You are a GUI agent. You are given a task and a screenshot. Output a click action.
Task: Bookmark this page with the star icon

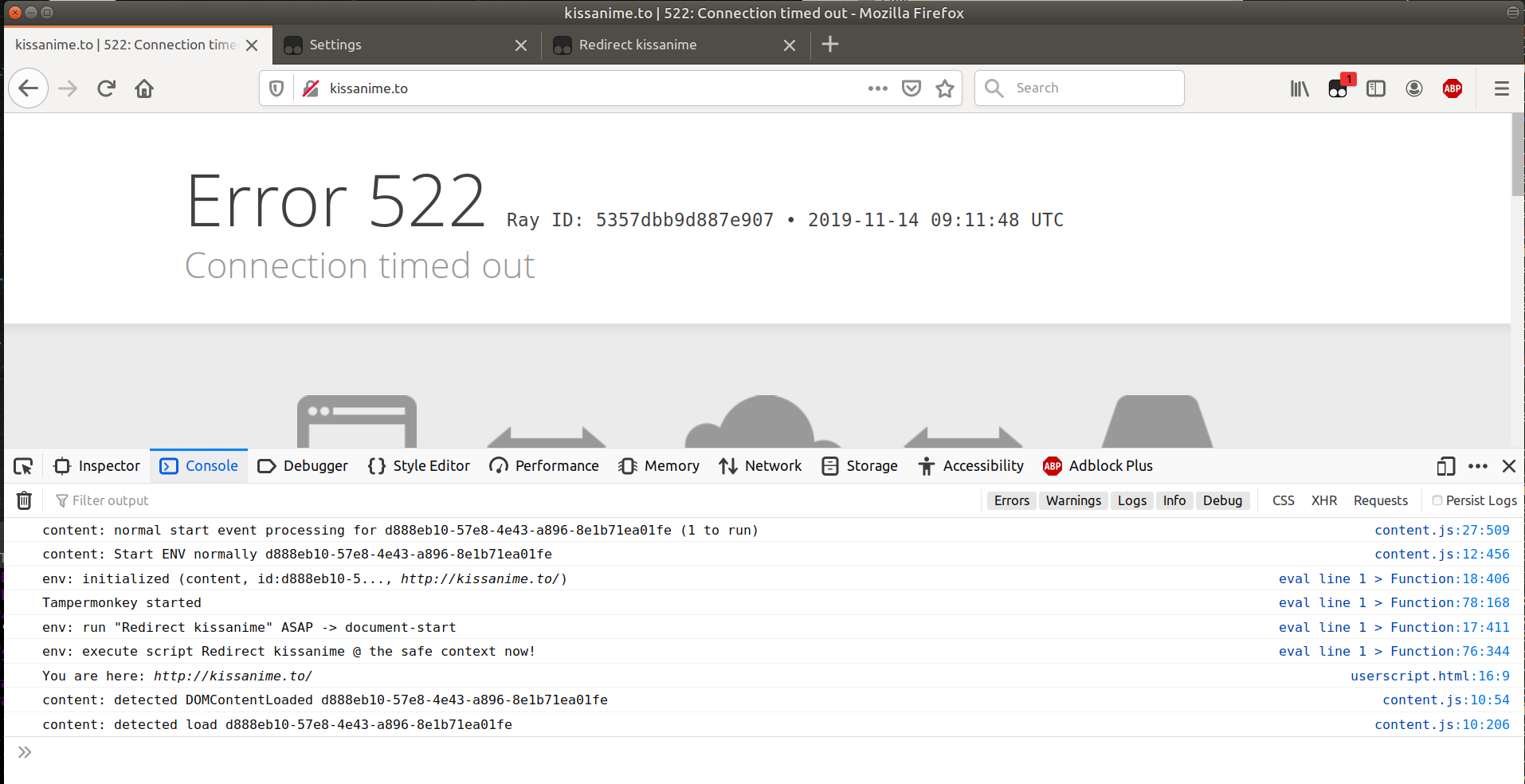(945, 88)
